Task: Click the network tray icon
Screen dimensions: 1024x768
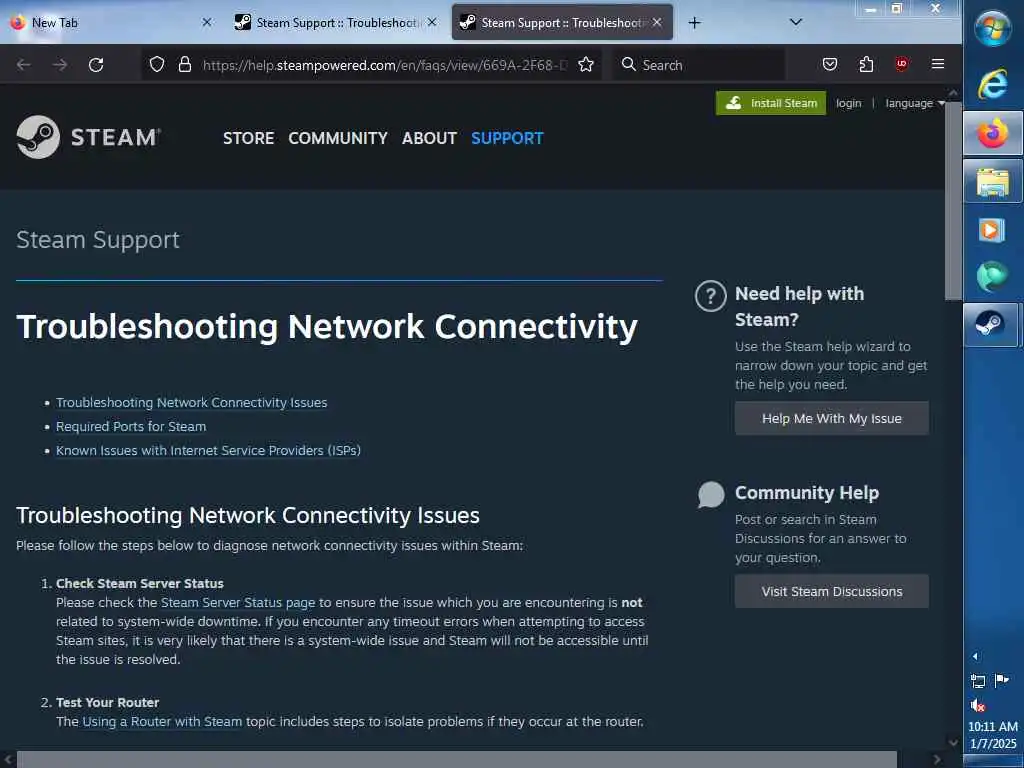Action: click(x=978, y=681)
